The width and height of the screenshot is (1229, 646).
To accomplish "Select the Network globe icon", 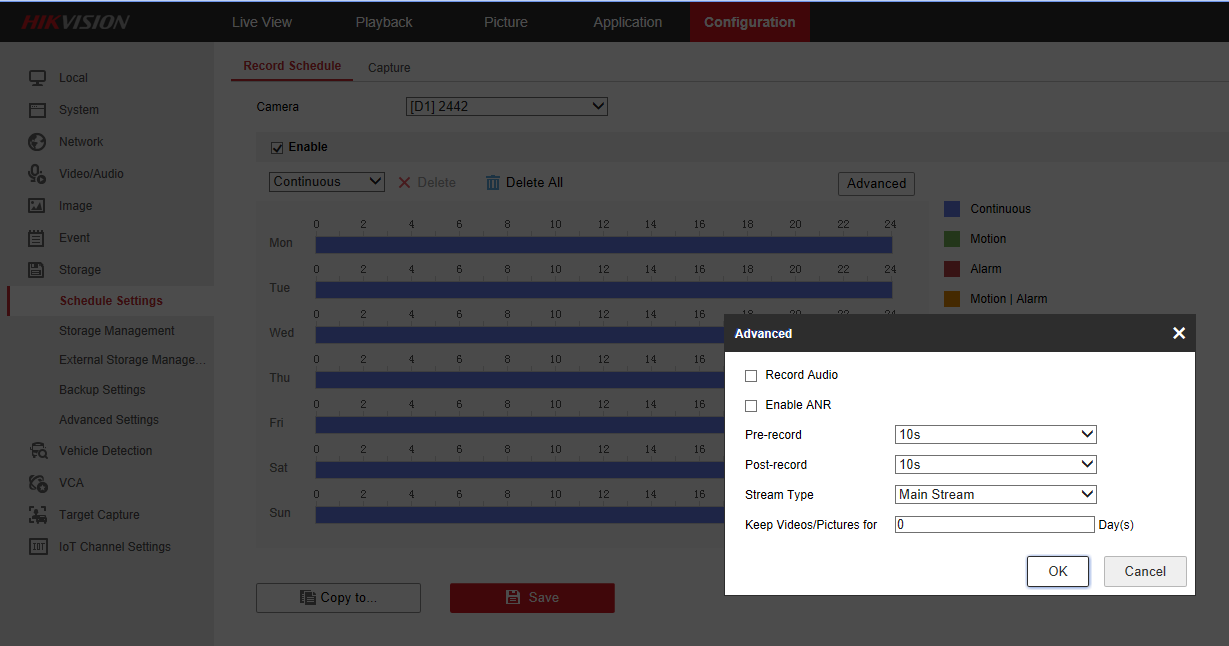I will 37,142.
